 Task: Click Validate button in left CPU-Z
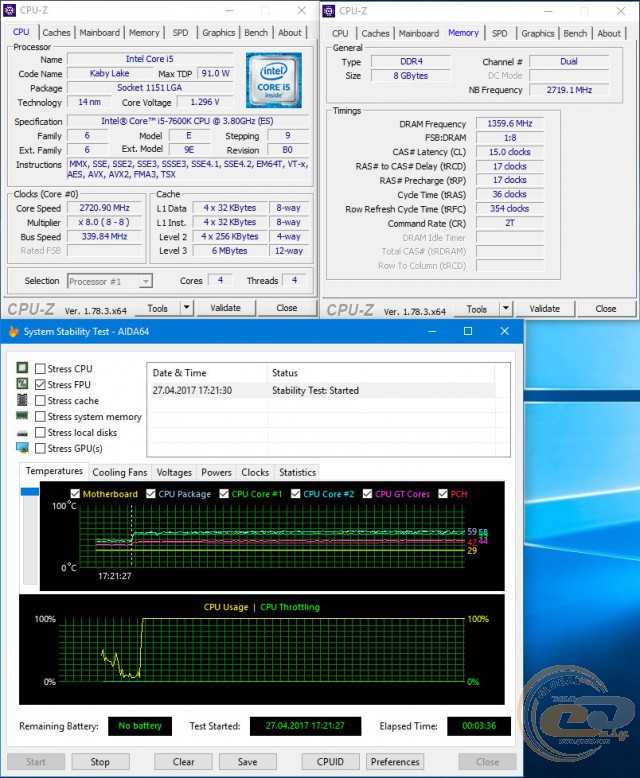point(225,308)
